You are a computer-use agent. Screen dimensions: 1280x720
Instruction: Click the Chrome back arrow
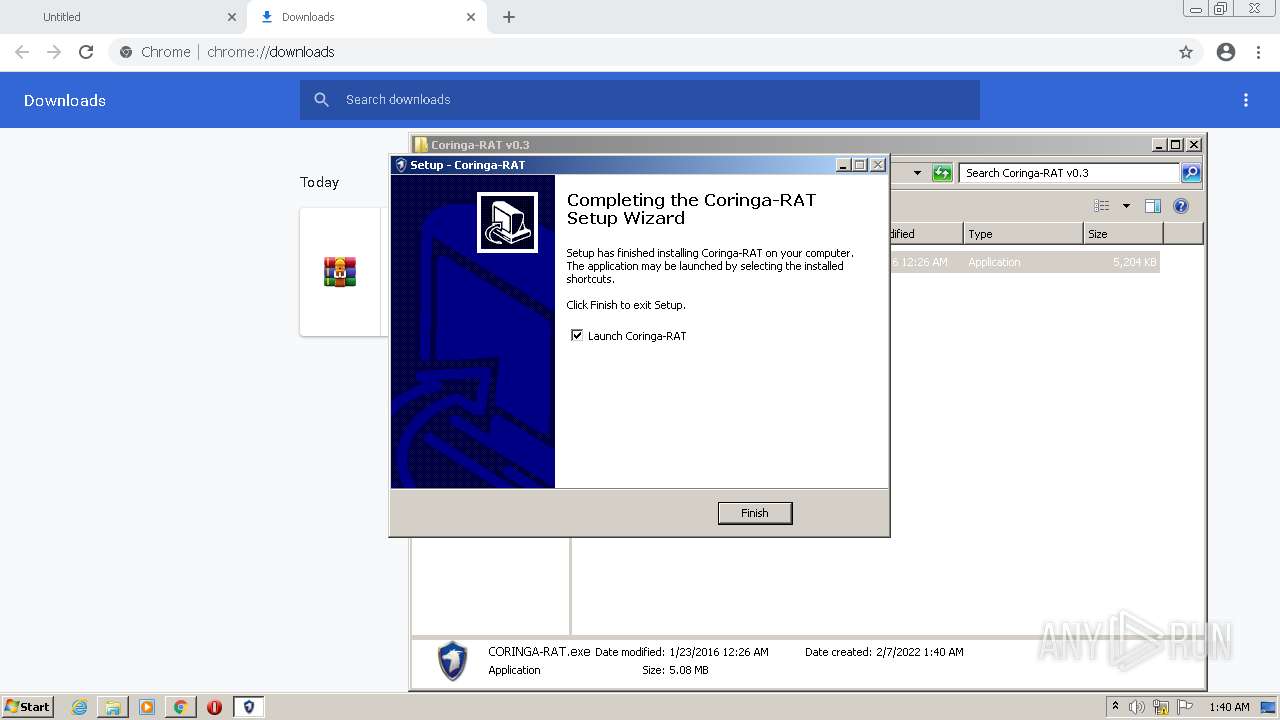22,52
